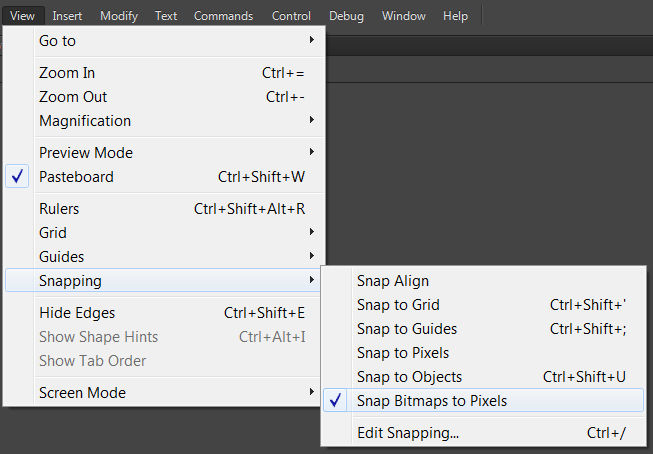Expand the Preview Mode submenu
653x454 pixels.
(x=86, y=153)
